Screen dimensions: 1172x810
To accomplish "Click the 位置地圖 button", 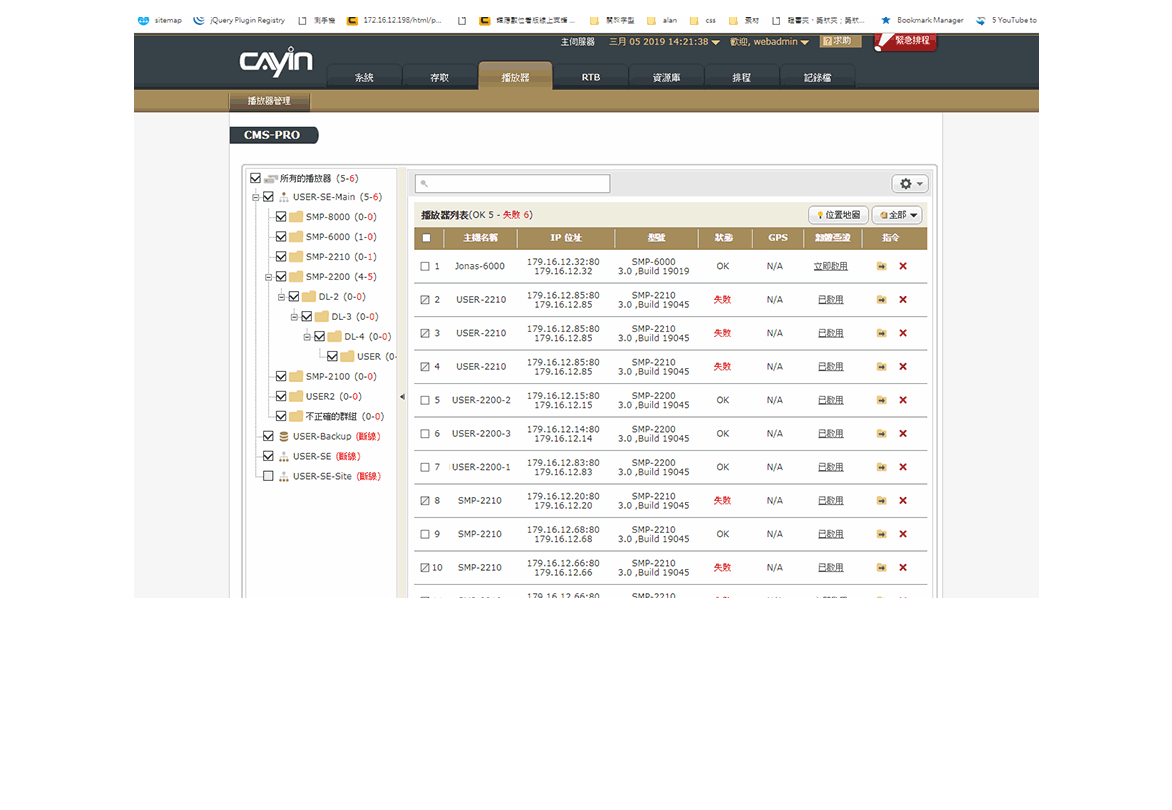I will click(838, 215).
